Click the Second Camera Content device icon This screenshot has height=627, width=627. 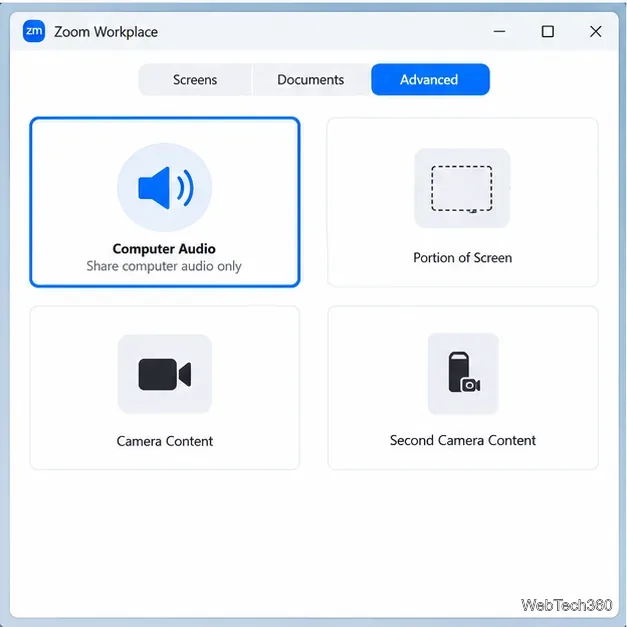(x=463, y=373)
